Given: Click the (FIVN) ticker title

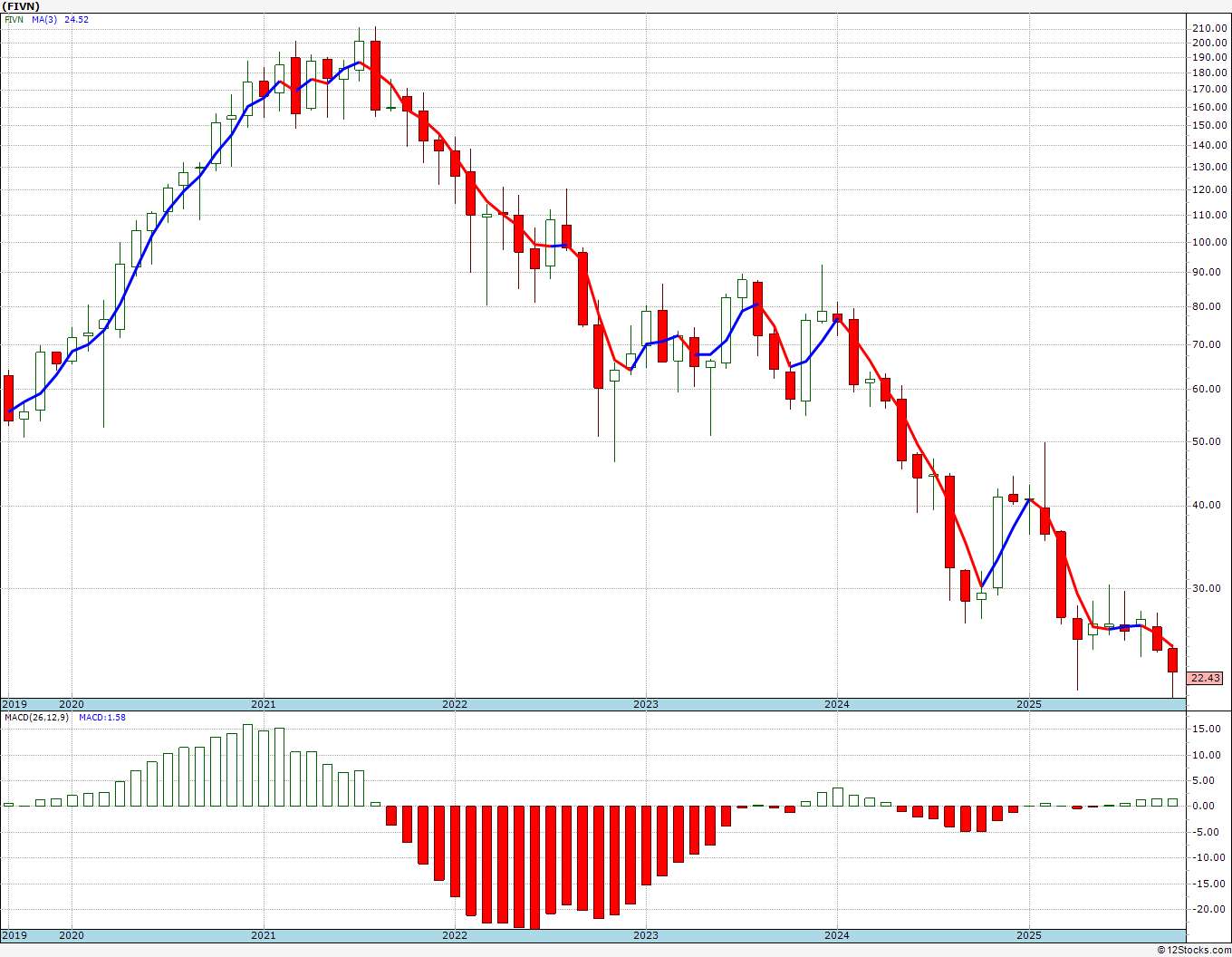Looking at the screenshot, I should pos(21,5).
